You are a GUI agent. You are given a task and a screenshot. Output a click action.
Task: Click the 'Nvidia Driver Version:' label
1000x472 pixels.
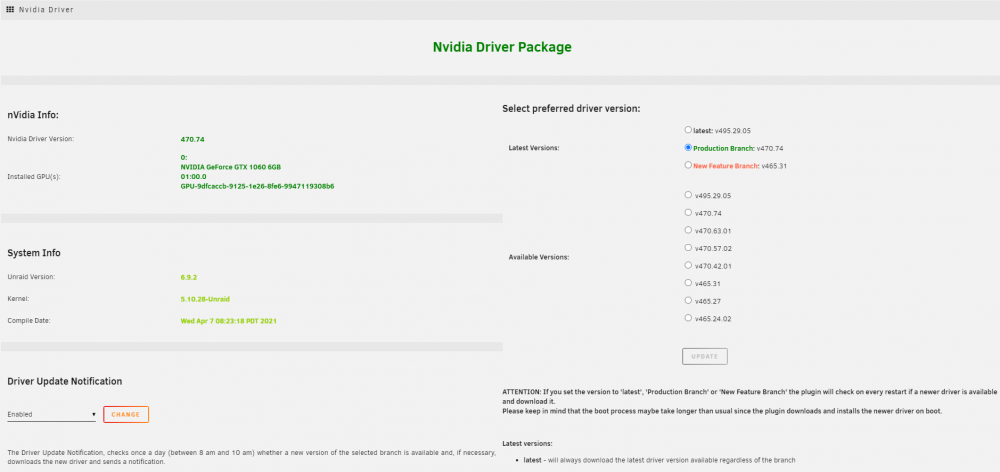[x=41, y=139]
